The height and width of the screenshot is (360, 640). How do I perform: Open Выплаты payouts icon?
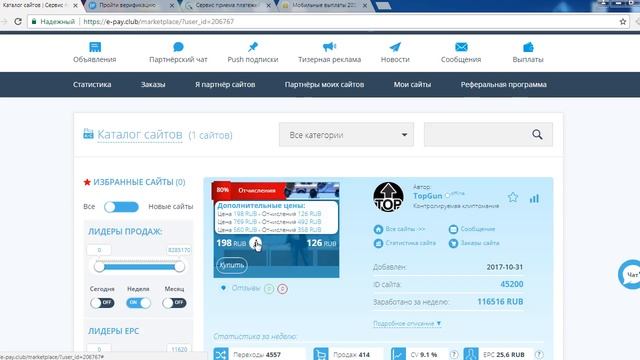pyautogui.click(x=528, y=47)
